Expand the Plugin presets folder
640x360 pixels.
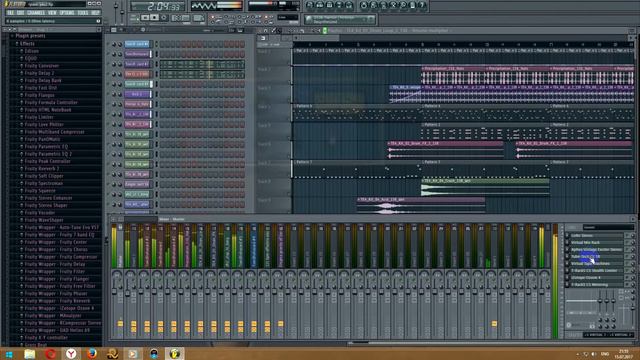[30, 36]
